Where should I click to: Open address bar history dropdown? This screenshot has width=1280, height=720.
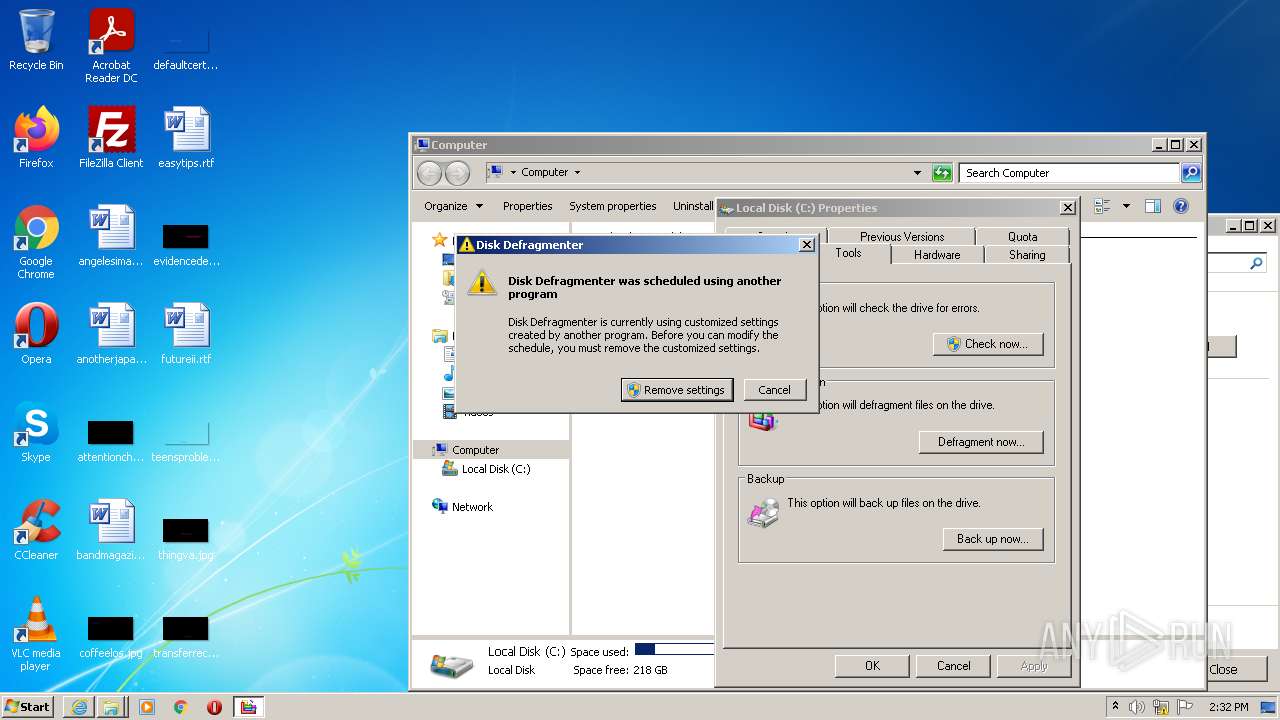(x=917, y=173)
